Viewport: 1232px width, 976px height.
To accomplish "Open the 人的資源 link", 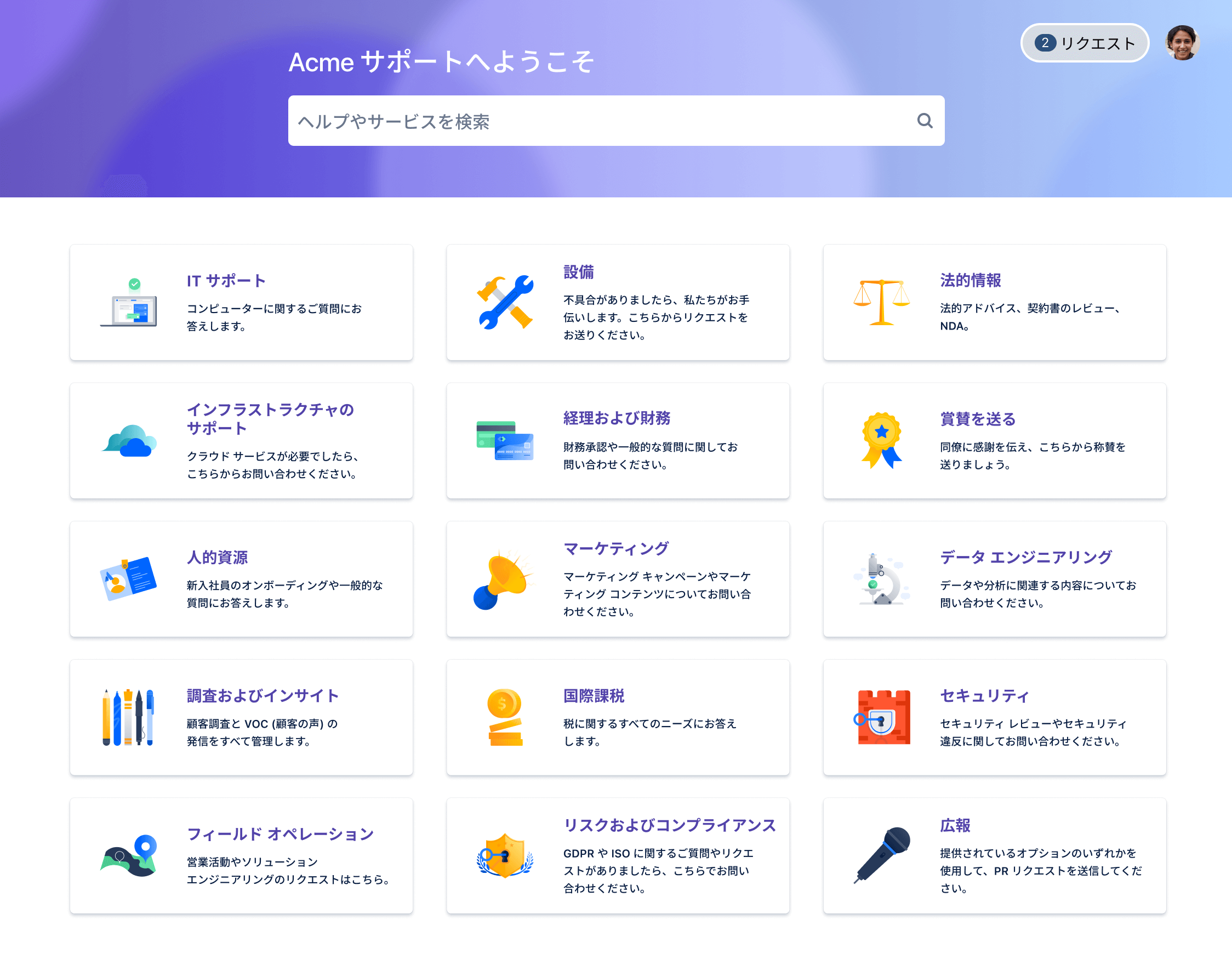I will coord(217,557).
